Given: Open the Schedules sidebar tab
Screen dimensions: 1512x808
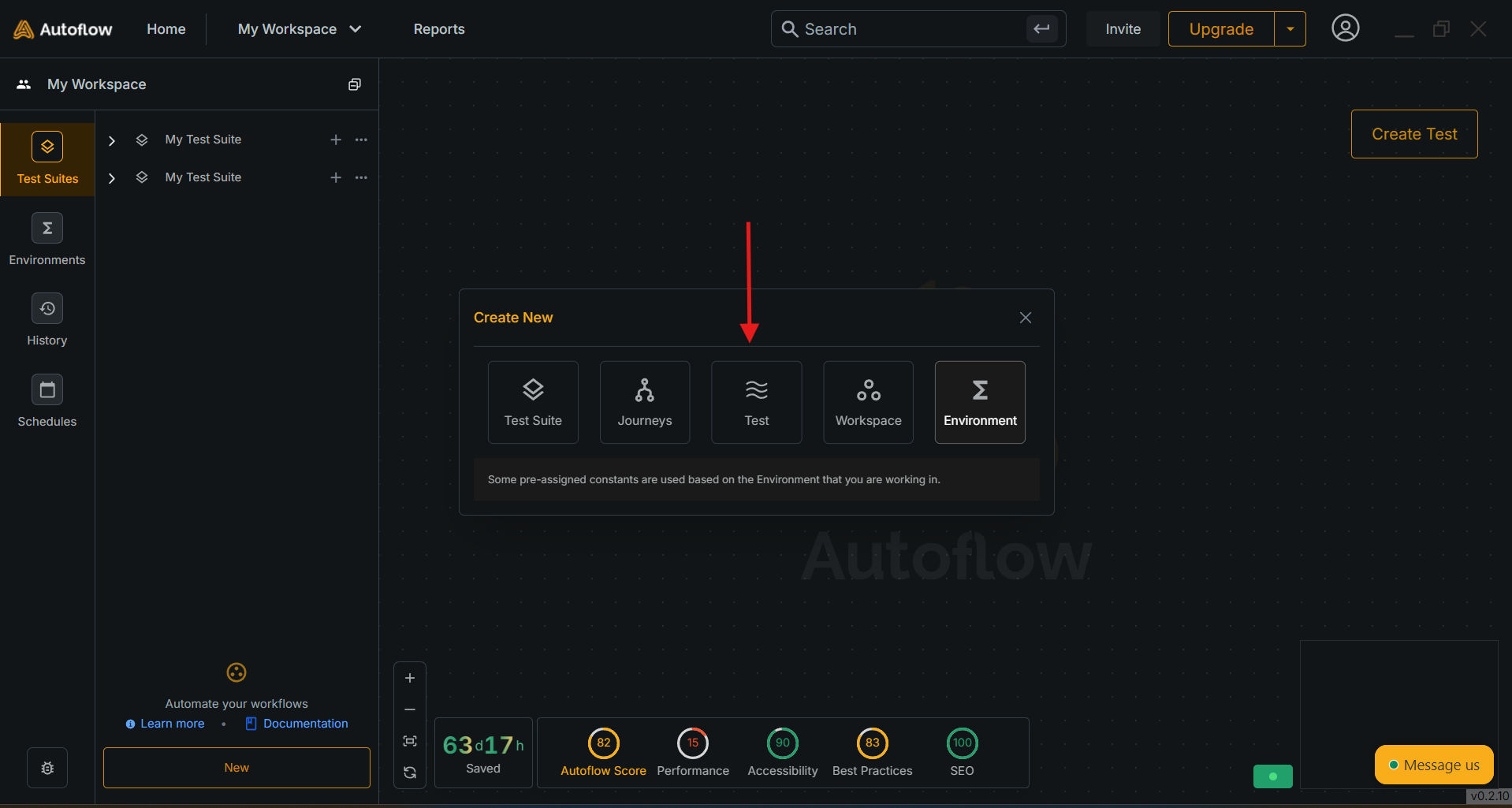Looking at the screenshot, I should 47,401.
